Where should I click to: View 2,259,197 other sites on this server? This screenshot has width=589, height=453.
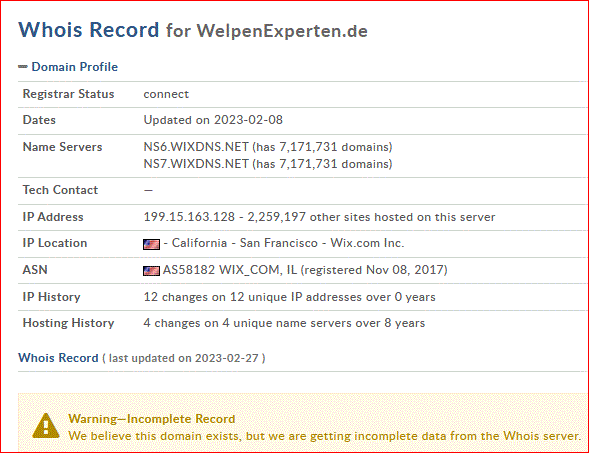(x=371, y=217)
